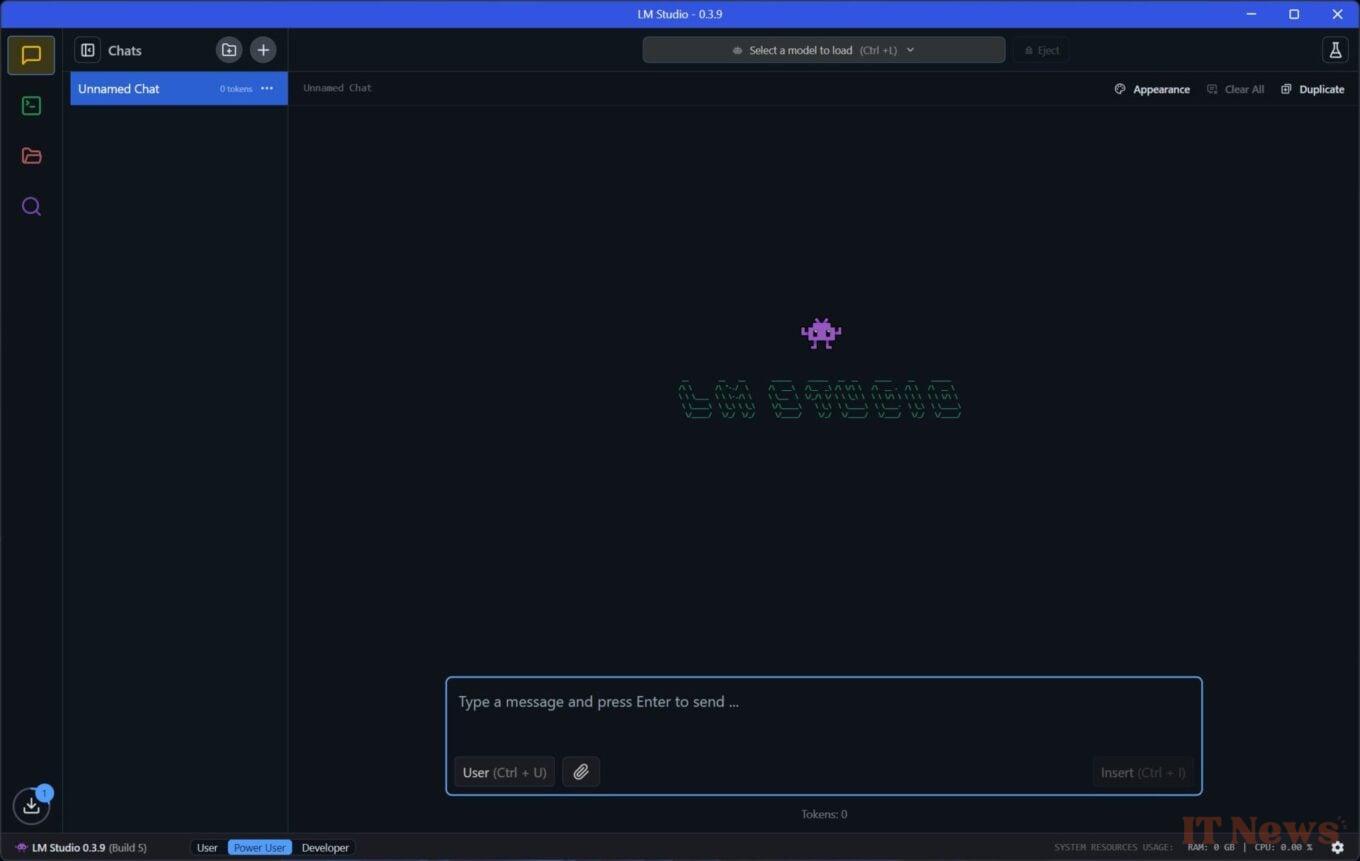1360x861 pixels.
Task: Collapse the Chats sidebar panel
Action: pyautogui.click(x=88, y=50)
